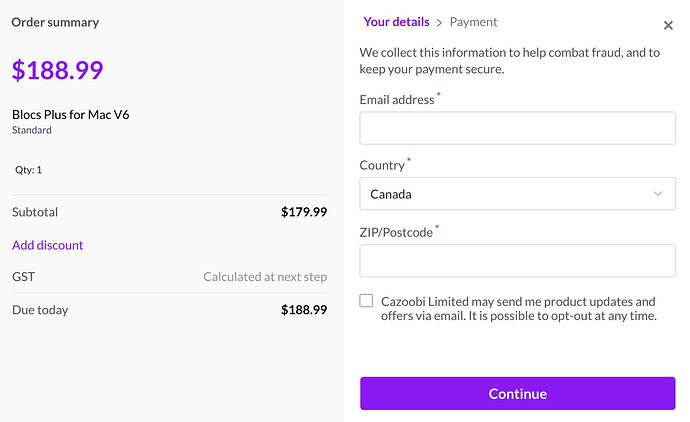This screenshot has height=422, width=690.
Task: Click the large purple $188.99 total
Action: coord(58,70)
